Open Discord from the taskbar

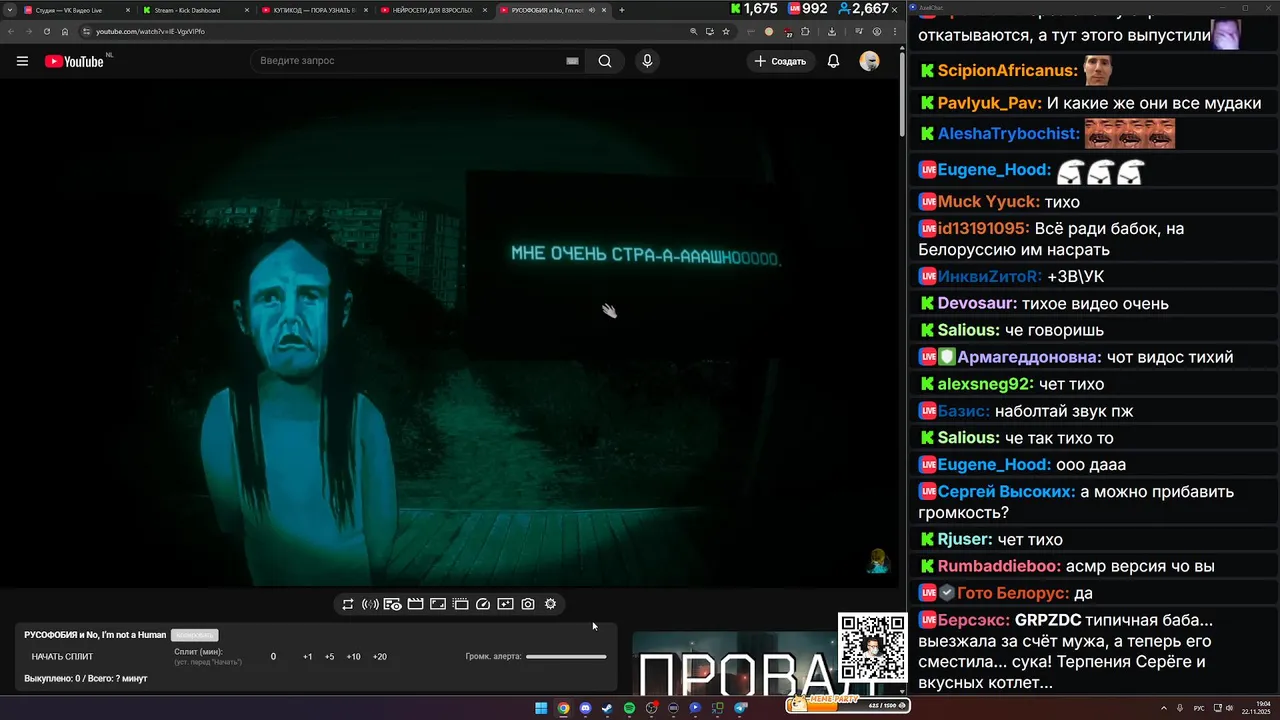tap(585, 708)
